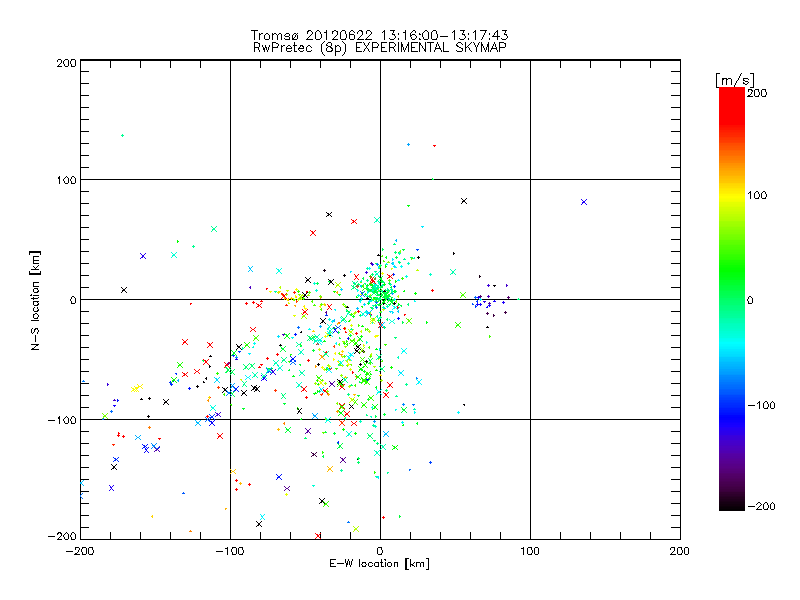Click the '-100' label on the color bar scale

click(x=761, y=405)
